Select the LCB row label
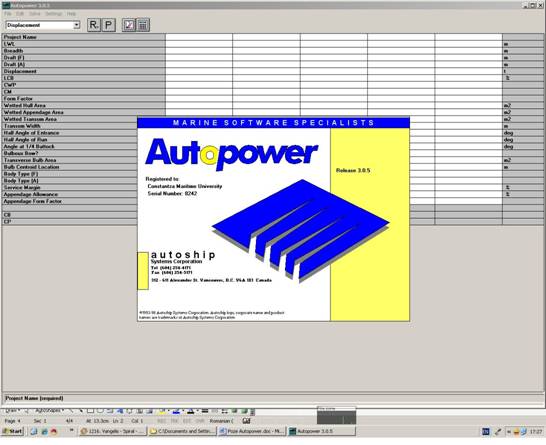The width and height of the screenshot is (546, 445). tap(84, 78)
